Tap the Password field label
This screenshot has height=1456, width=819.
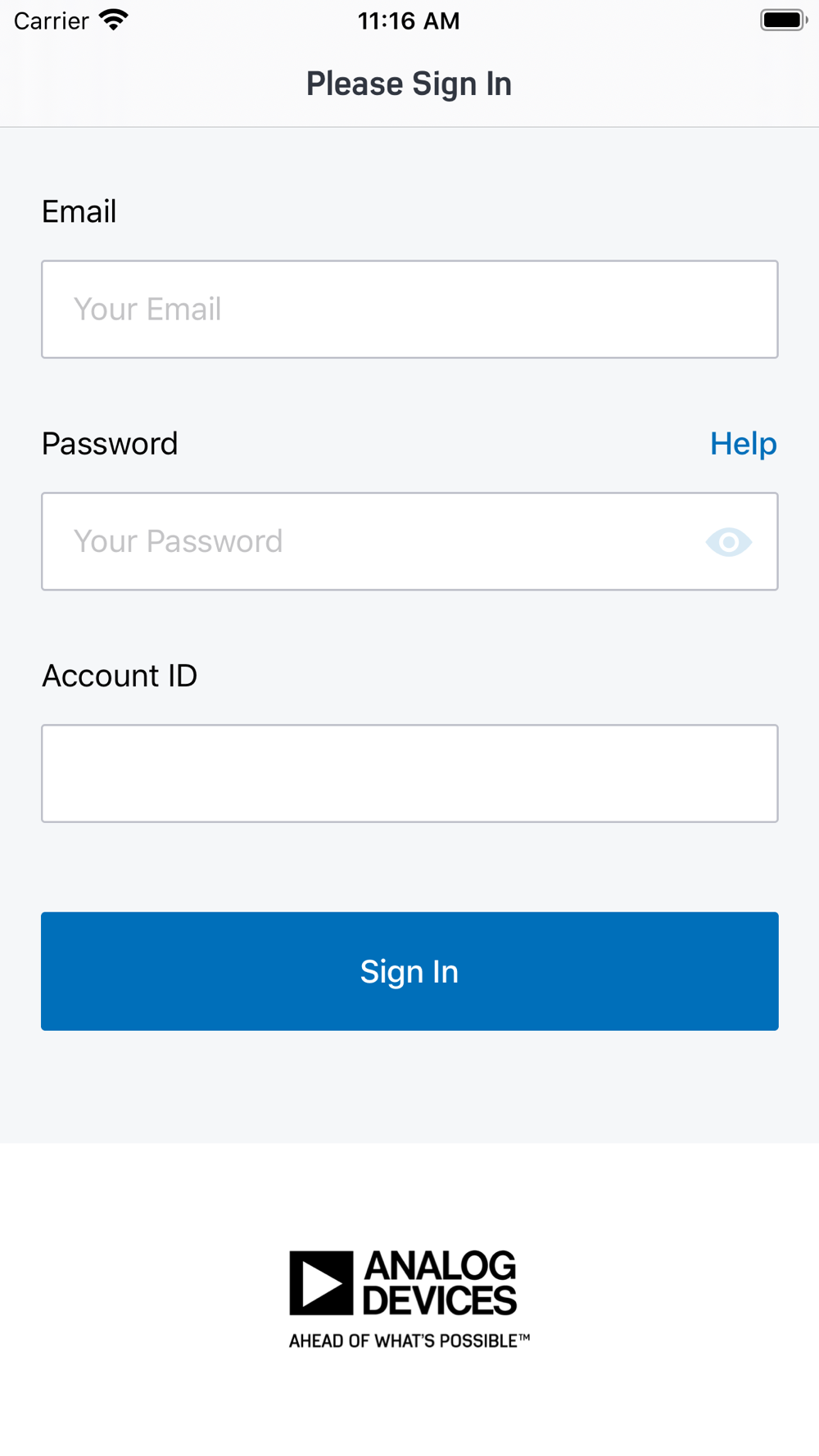(110, 444)
